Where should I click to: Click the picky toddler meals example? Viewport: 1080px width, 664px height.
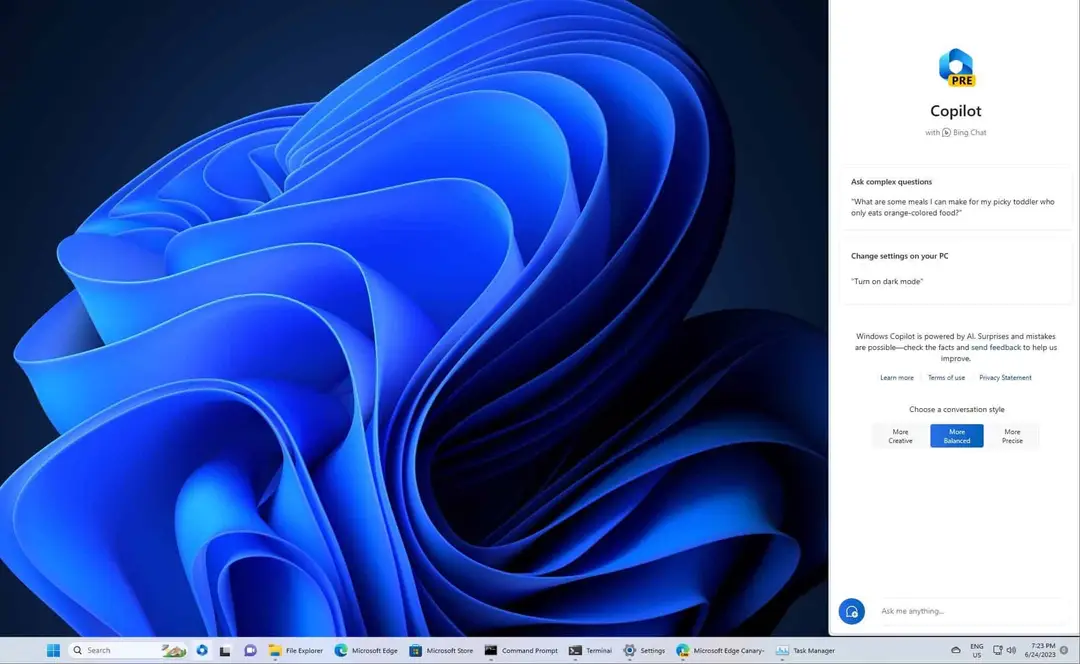coord(953,207)
